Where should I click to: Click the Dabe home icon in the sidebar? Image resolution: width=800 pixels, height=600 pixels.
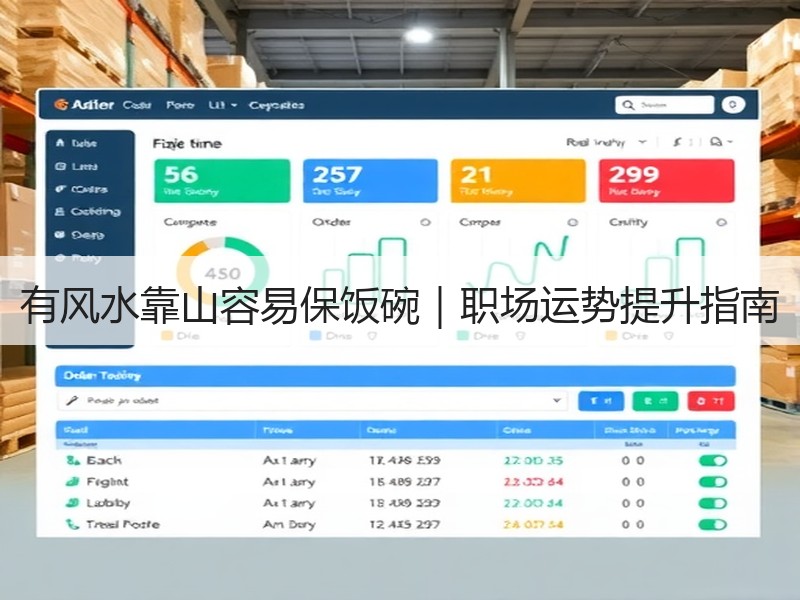pyautogui.click(x=60, y=143)
